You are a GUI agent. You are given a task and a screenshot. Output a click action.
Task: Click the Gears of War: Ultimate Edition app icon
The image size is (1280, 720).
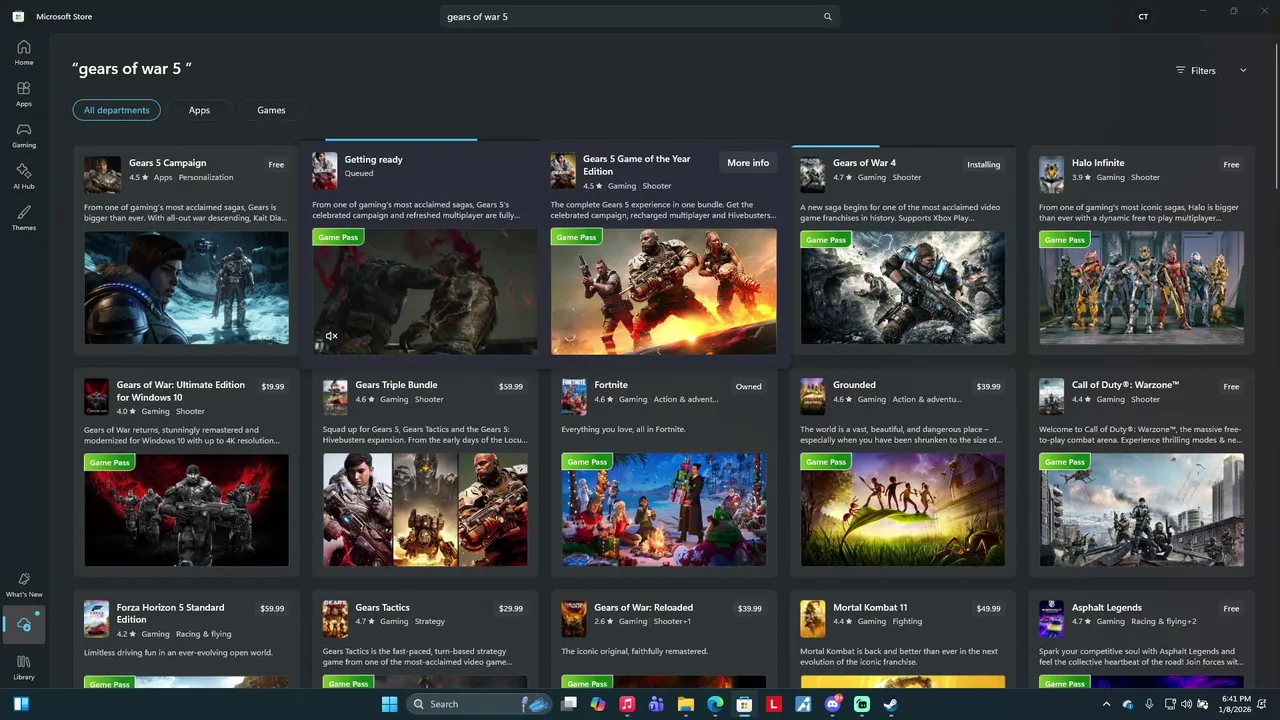(x=96, y=396)
